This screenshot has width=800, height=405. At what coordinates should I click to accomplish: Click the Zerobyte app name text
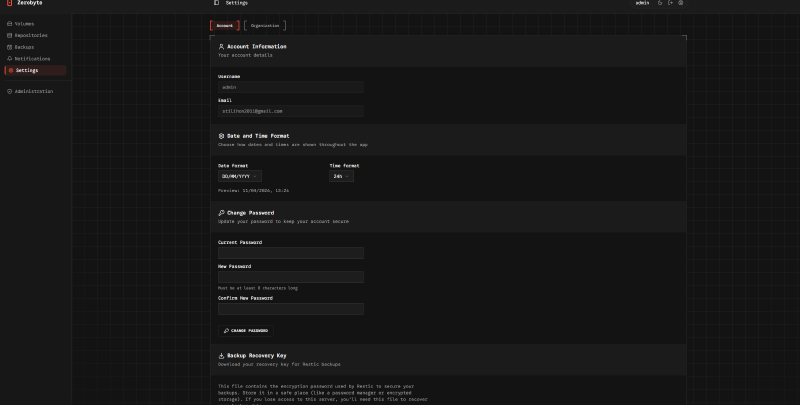pyautogui.click(x=30, y=3)
